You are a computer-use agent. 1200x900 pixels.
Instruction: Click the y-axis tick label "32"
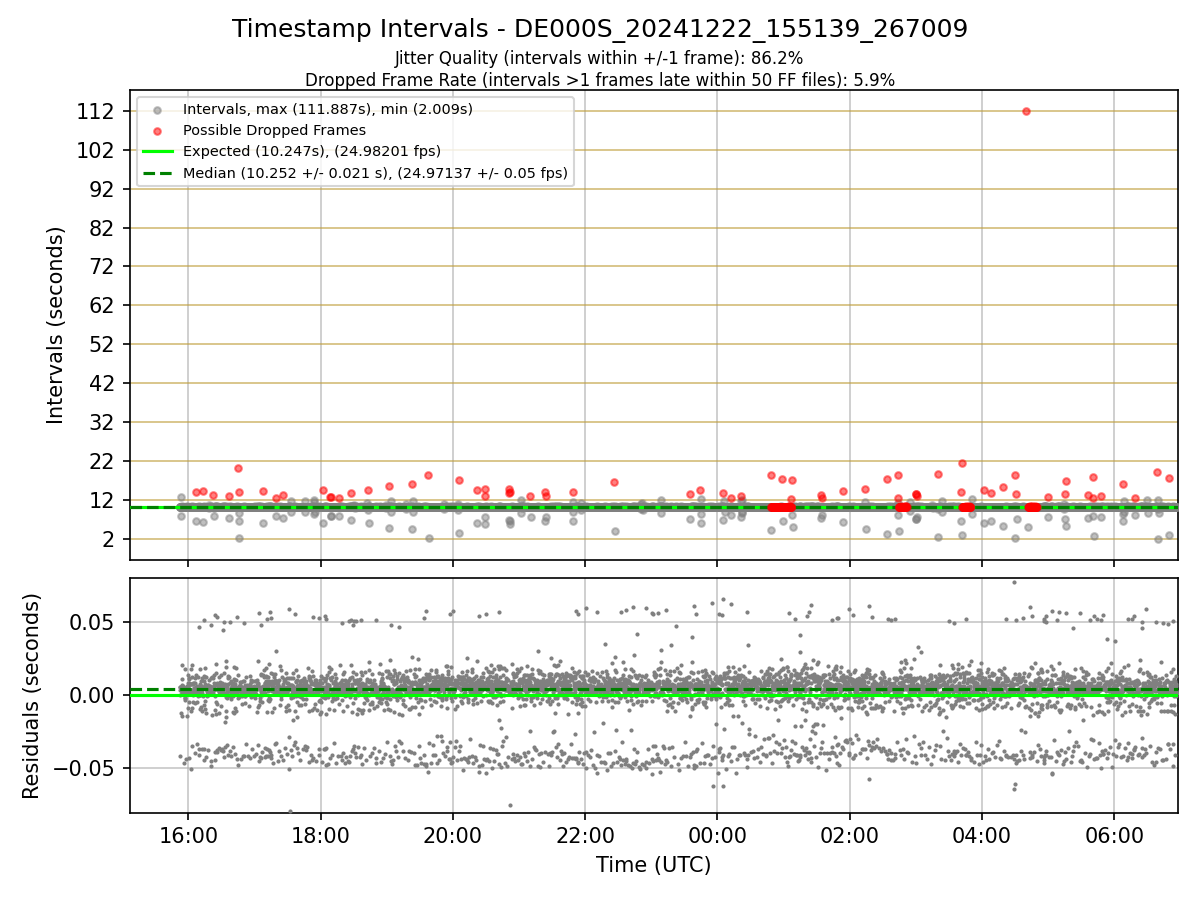point(101,423)
